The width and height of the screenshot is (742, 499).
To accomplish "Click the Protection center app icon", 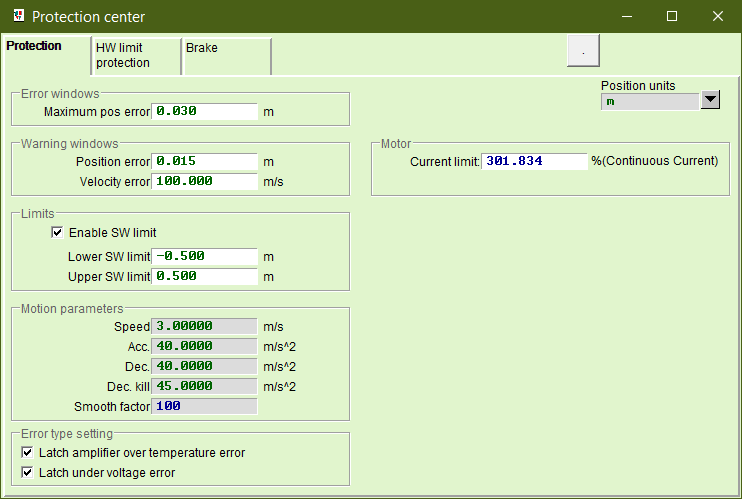I will (x=16, y=16).
